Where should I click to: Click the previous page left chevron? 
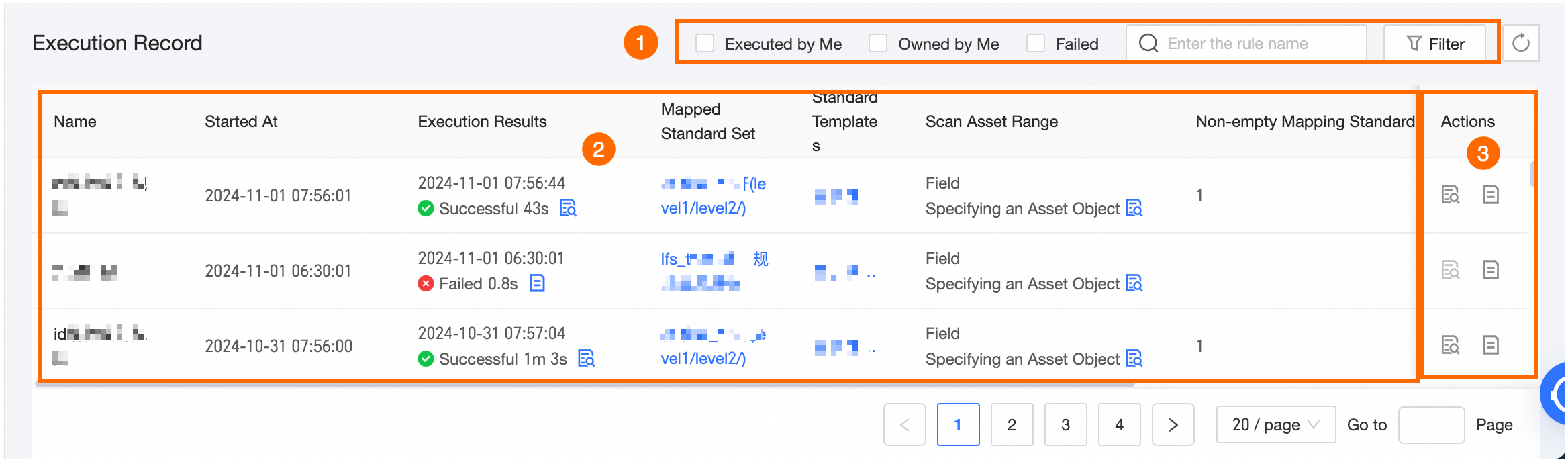tap(904, 424)
